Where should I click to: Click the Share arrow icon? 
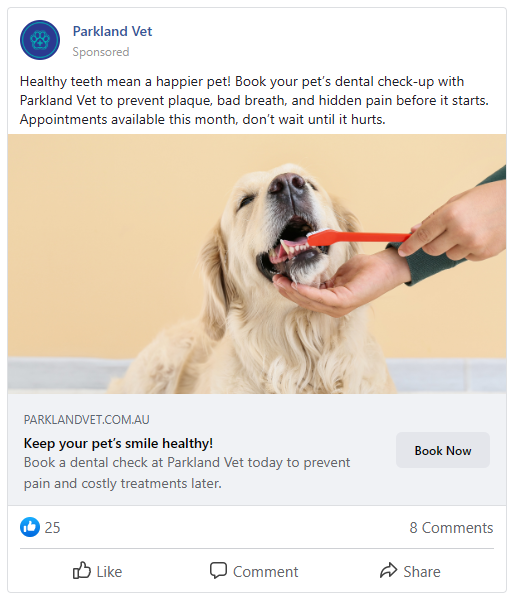pos(388,570)
